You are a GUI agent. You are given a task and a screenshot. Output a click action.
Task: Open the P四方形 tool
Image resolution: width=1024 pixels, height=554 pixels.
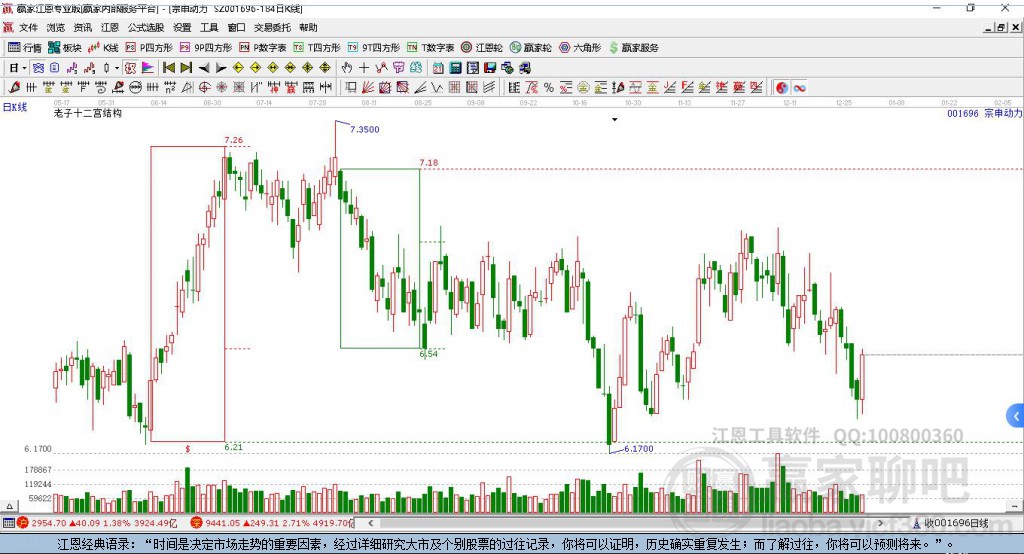(x=149, y=48)
